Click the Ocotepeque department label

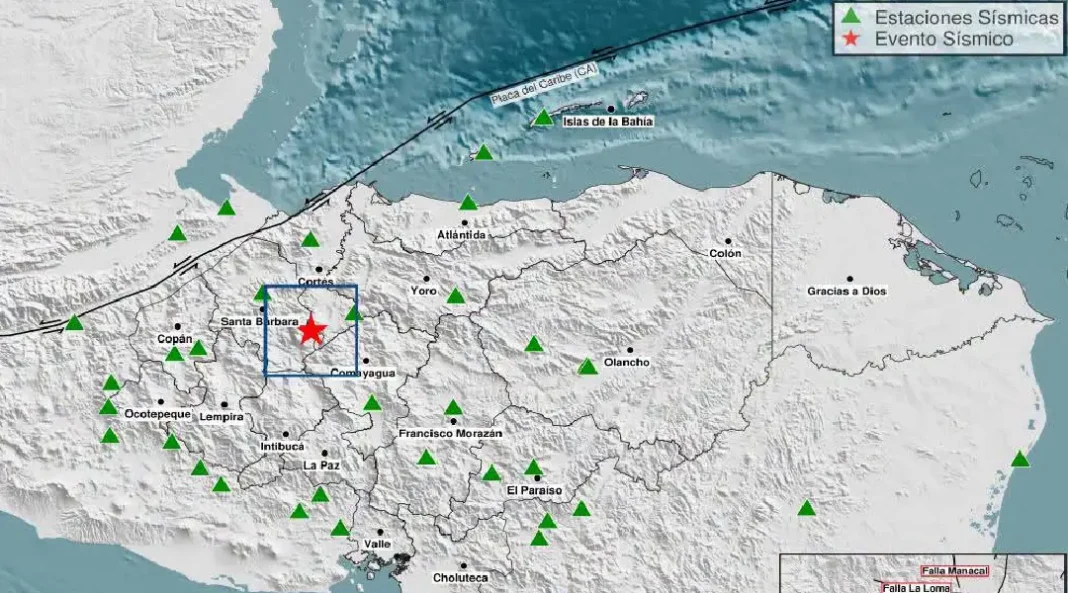click(157, 414)
